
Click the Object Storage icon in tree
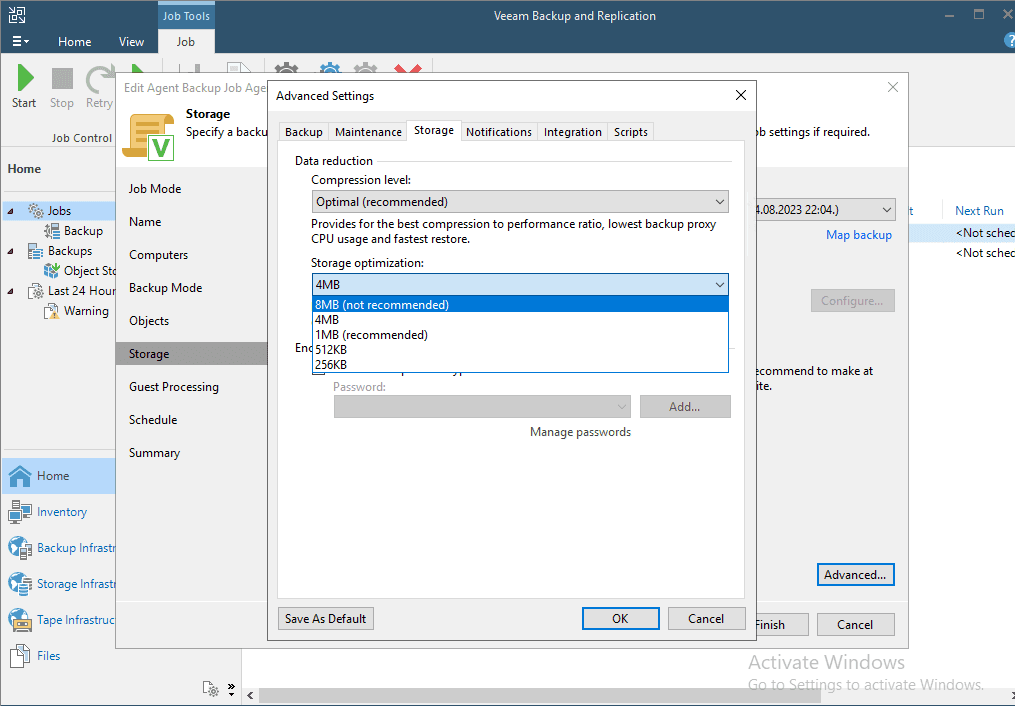[x=52, y=270]
